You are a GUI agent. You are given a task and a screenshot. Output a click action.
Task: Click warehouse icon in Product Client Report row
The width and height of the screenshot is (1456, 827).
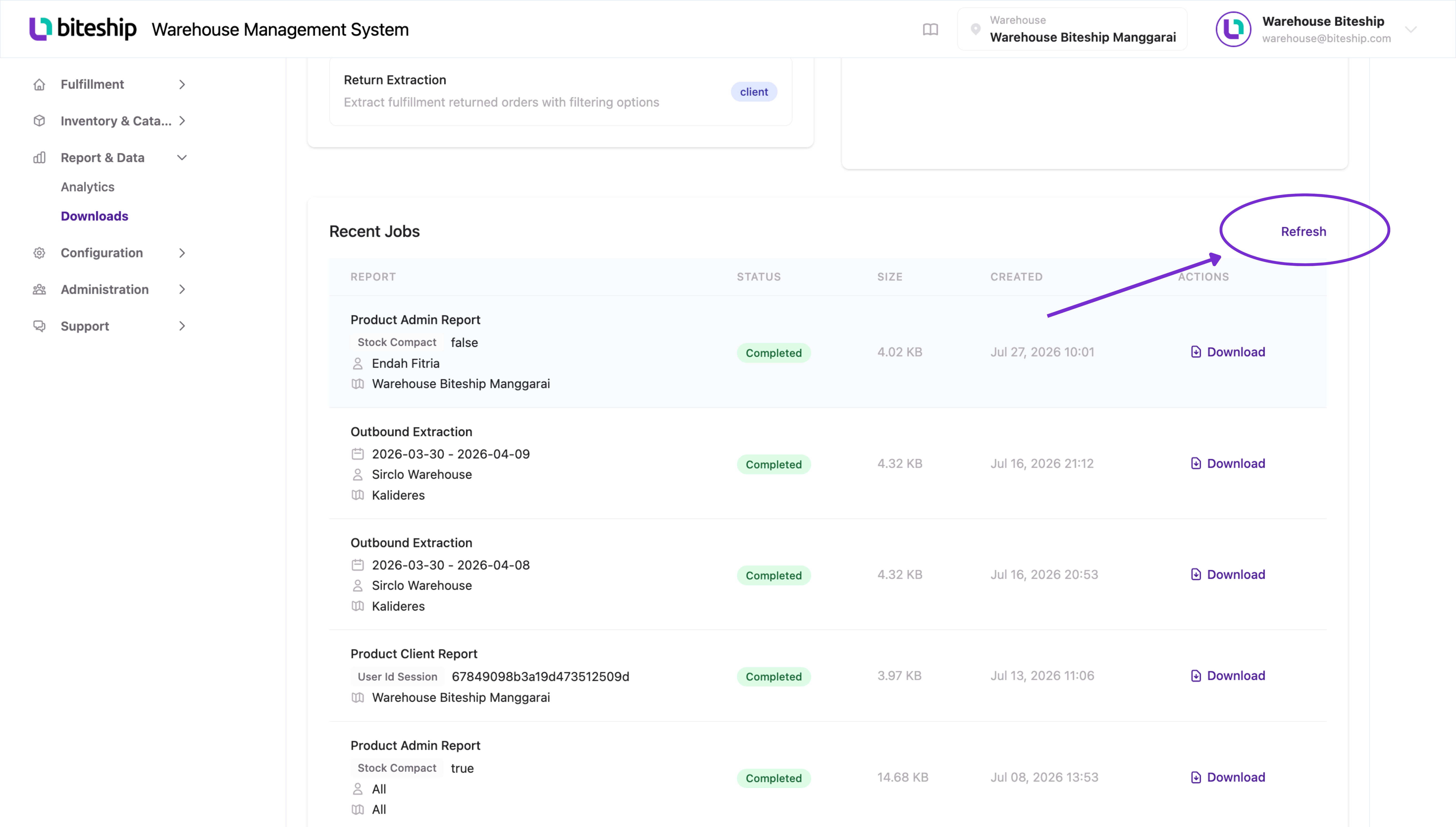coord(358,698)
